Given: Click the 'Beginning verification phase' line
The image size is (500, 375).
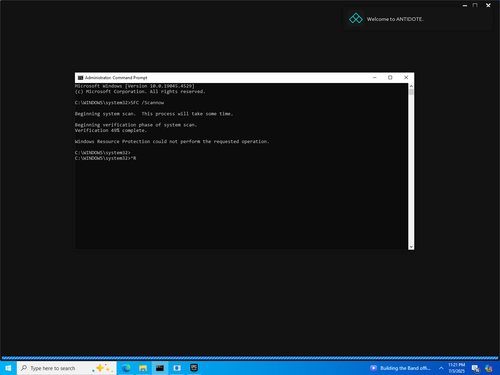Looking at the screenshot, I should [x=136, y=125].
